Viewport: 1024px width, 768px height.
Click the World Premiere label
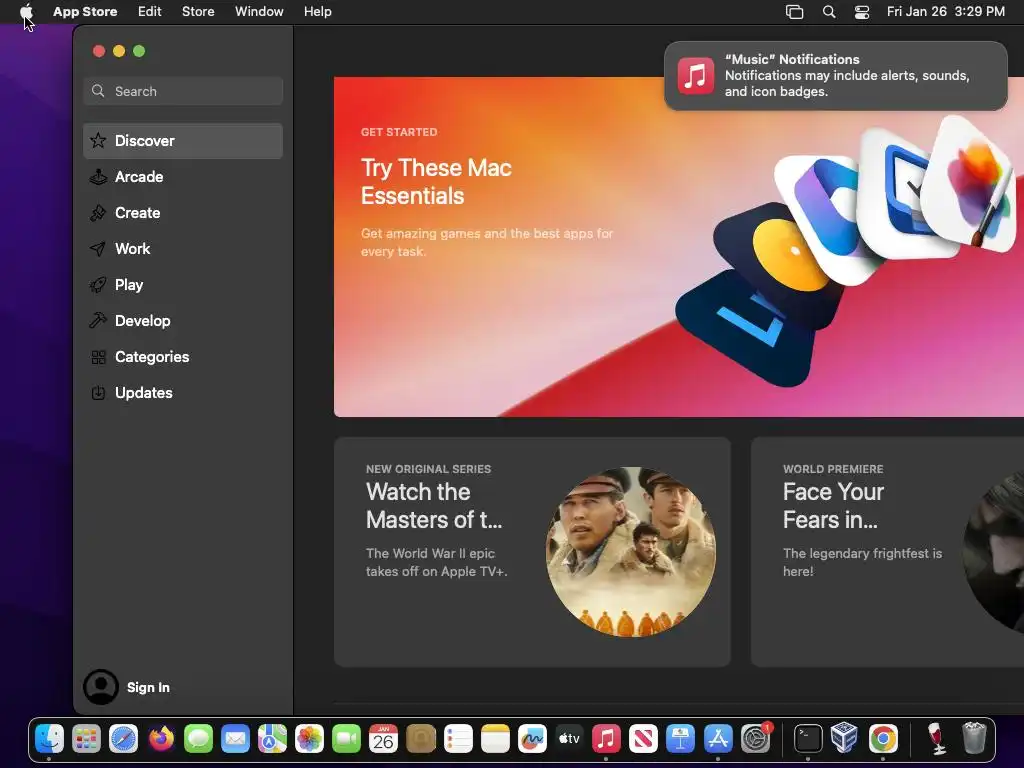click(833, 469)
